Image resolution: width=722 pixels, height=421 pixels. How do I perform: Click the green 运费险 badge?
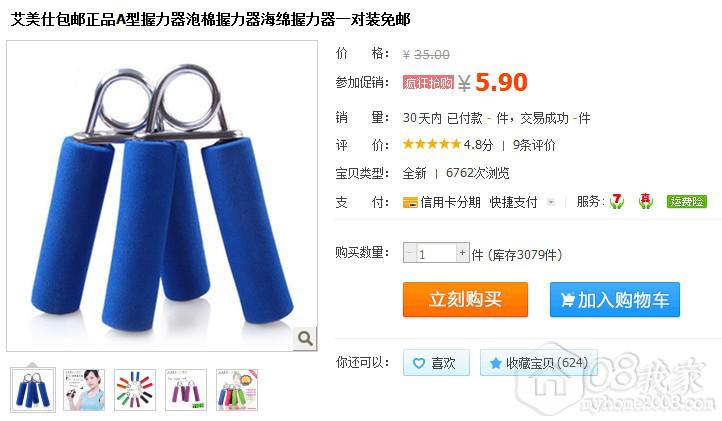click(687, 201)
